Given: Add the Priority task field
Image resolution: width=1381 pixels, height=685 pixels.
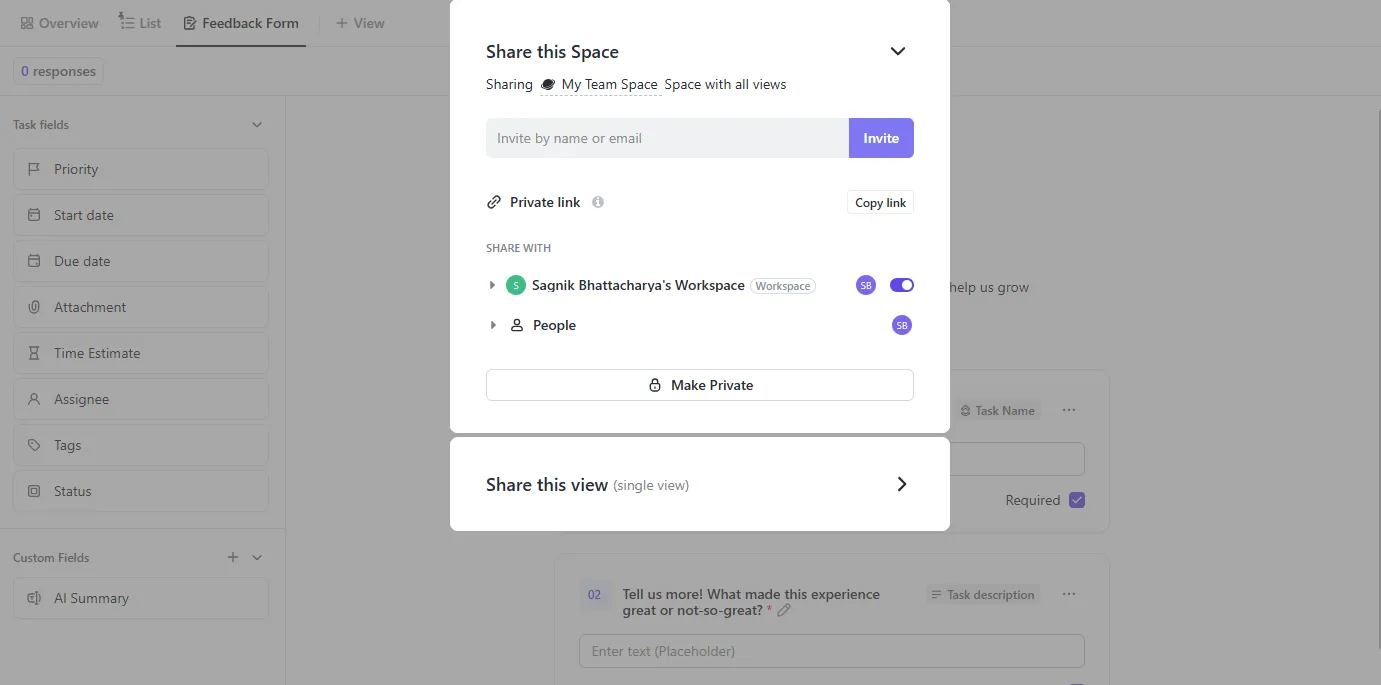Looking at the screenshot, I should [141, 169].
